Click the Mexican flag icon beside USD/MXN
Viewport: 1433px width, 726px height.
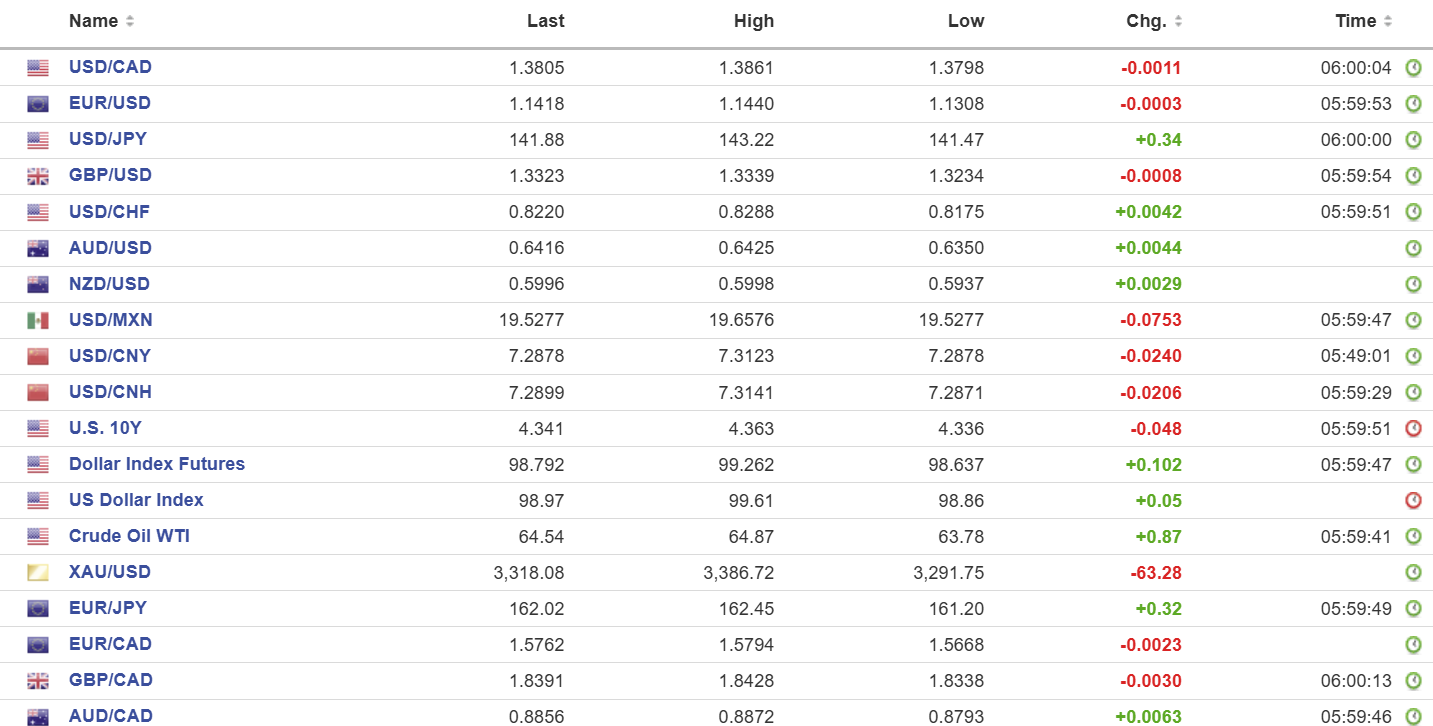click(x=38, y=321)
